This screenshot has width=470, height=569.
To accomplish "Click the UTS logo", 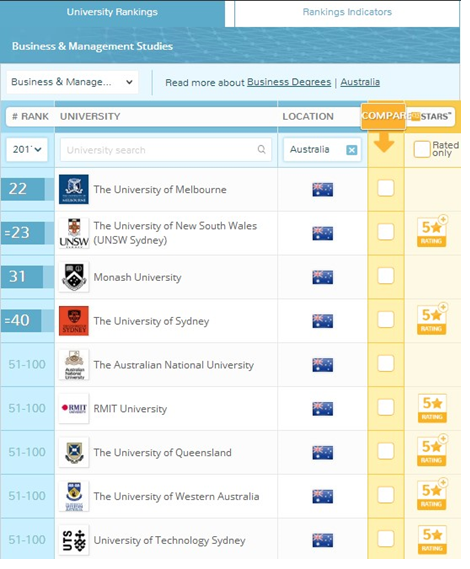I will 74,540.
